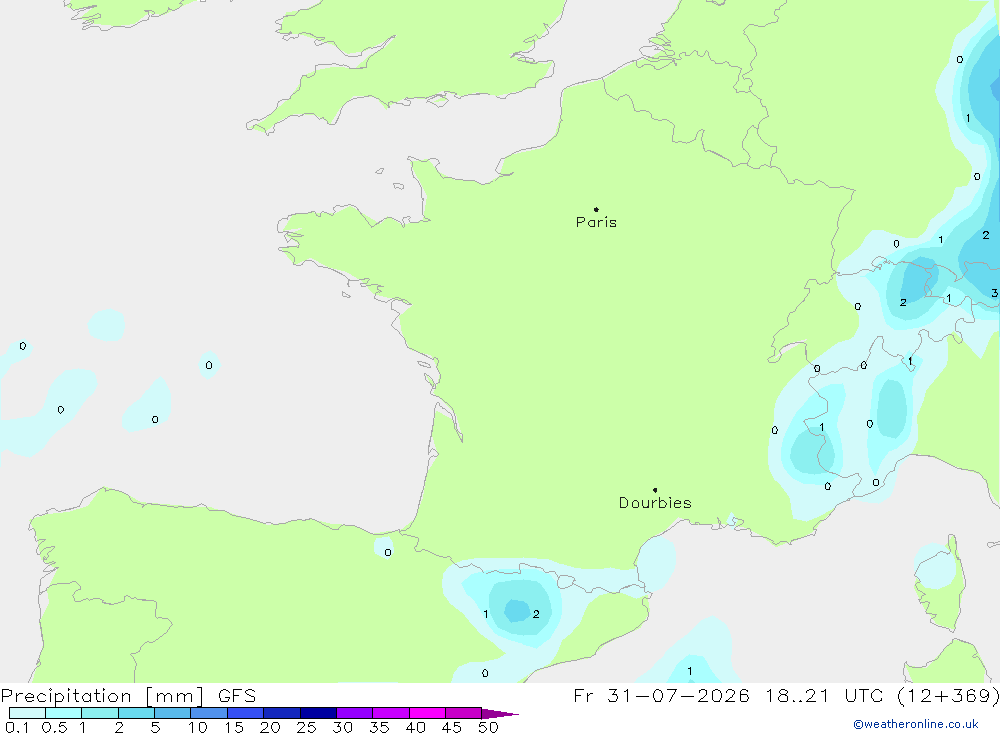Pick the 30–35 mm purple legend swatch
1000x733 pixels.
[x=355, y=713]
